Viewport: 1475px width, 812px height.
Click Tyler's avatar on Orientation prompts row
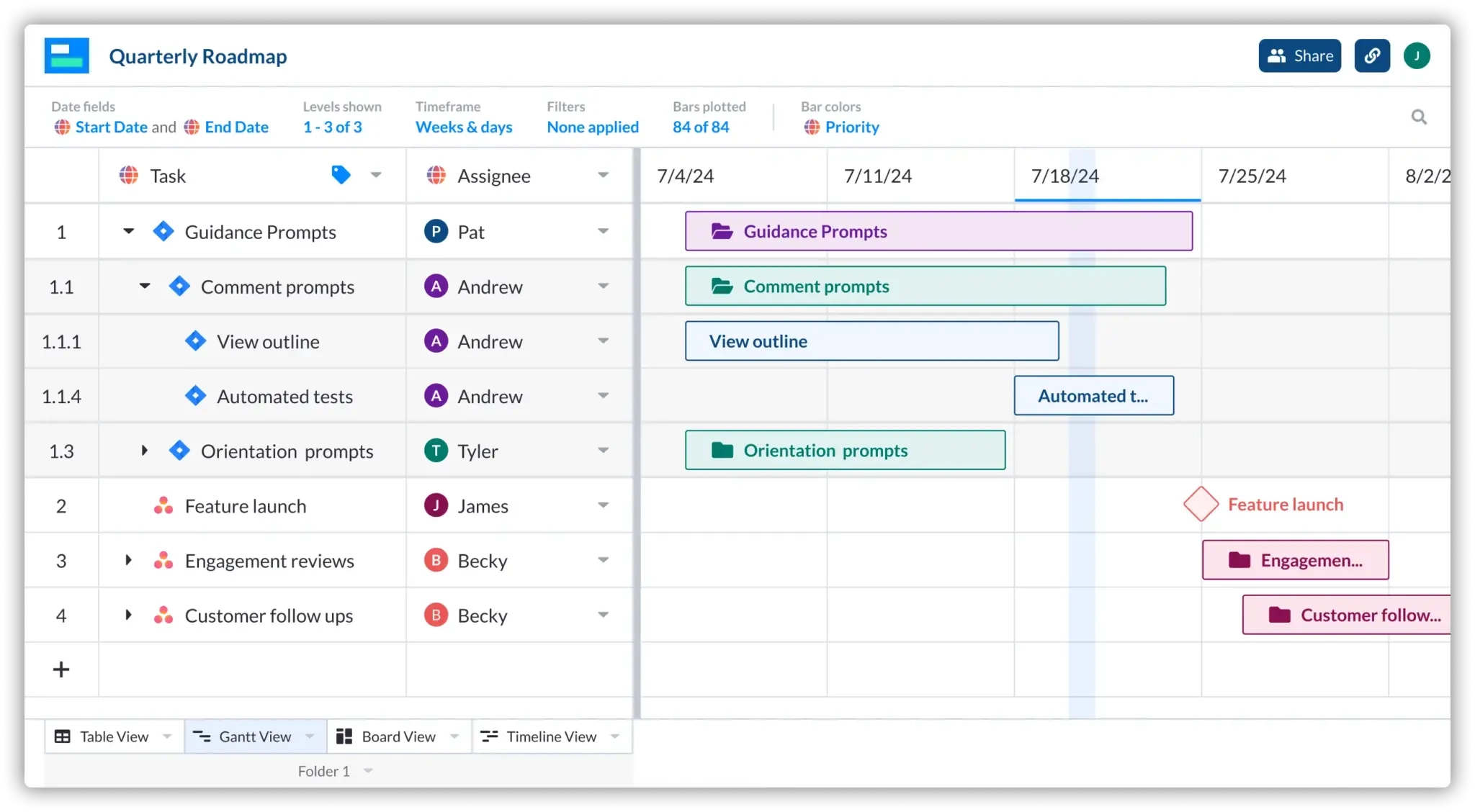tap(435, 450)
